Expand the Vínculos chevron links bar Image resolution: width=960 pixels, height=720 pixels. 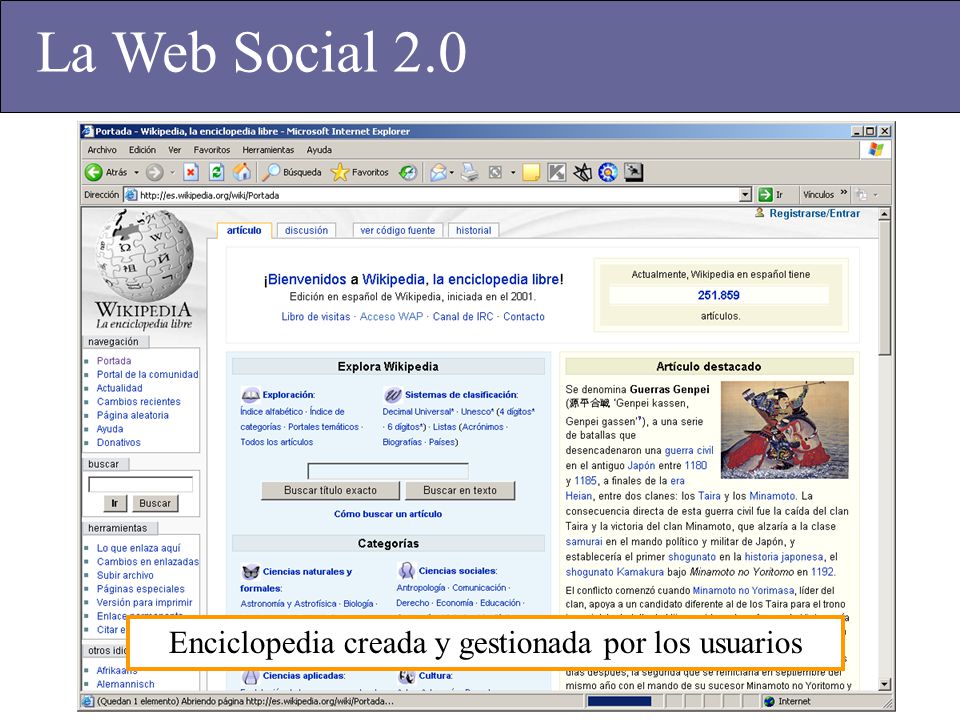844,193
